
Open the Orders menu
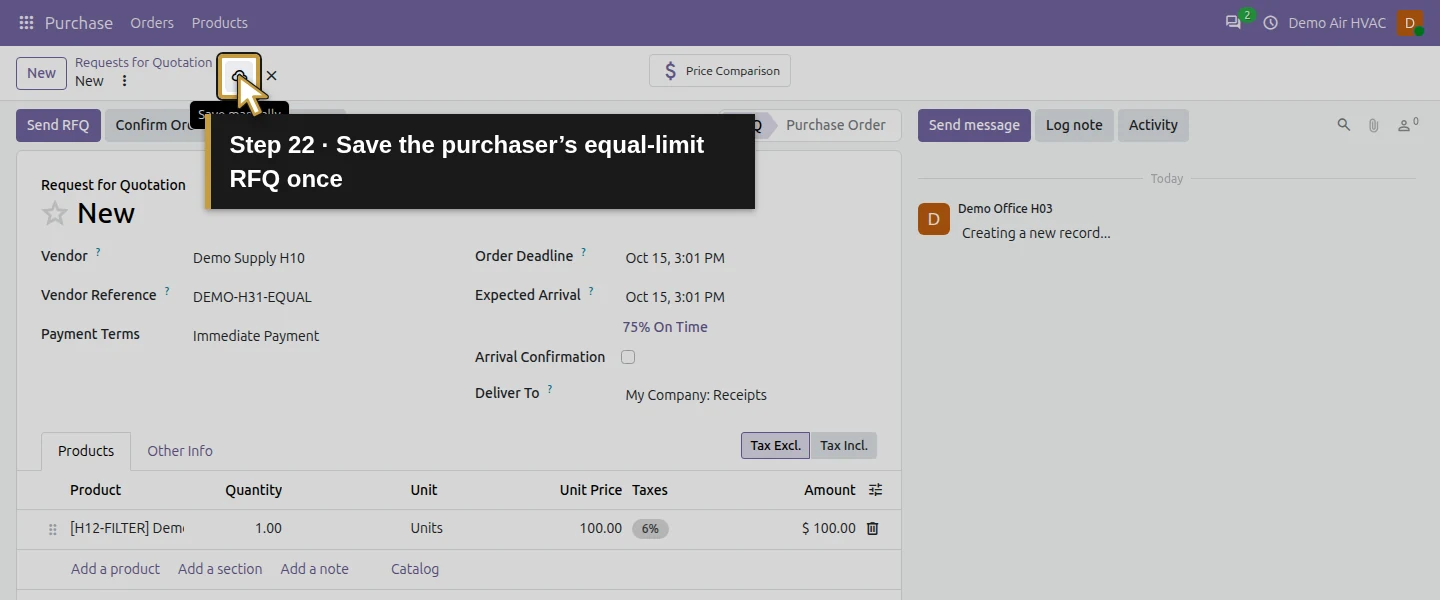pyautogui.click(x=152, y=22)
